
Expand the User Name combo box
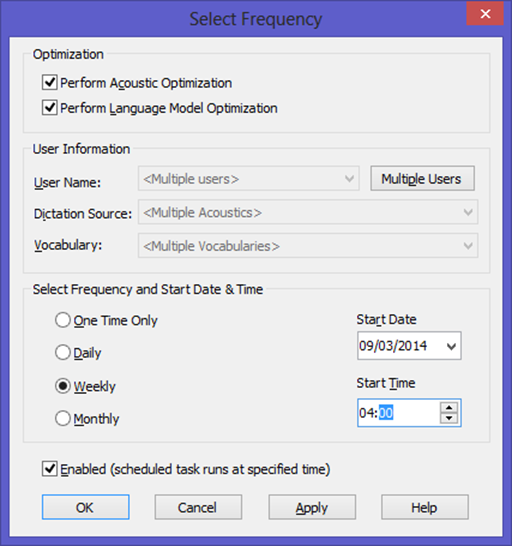pyautogui.click(x=248, y=179)
